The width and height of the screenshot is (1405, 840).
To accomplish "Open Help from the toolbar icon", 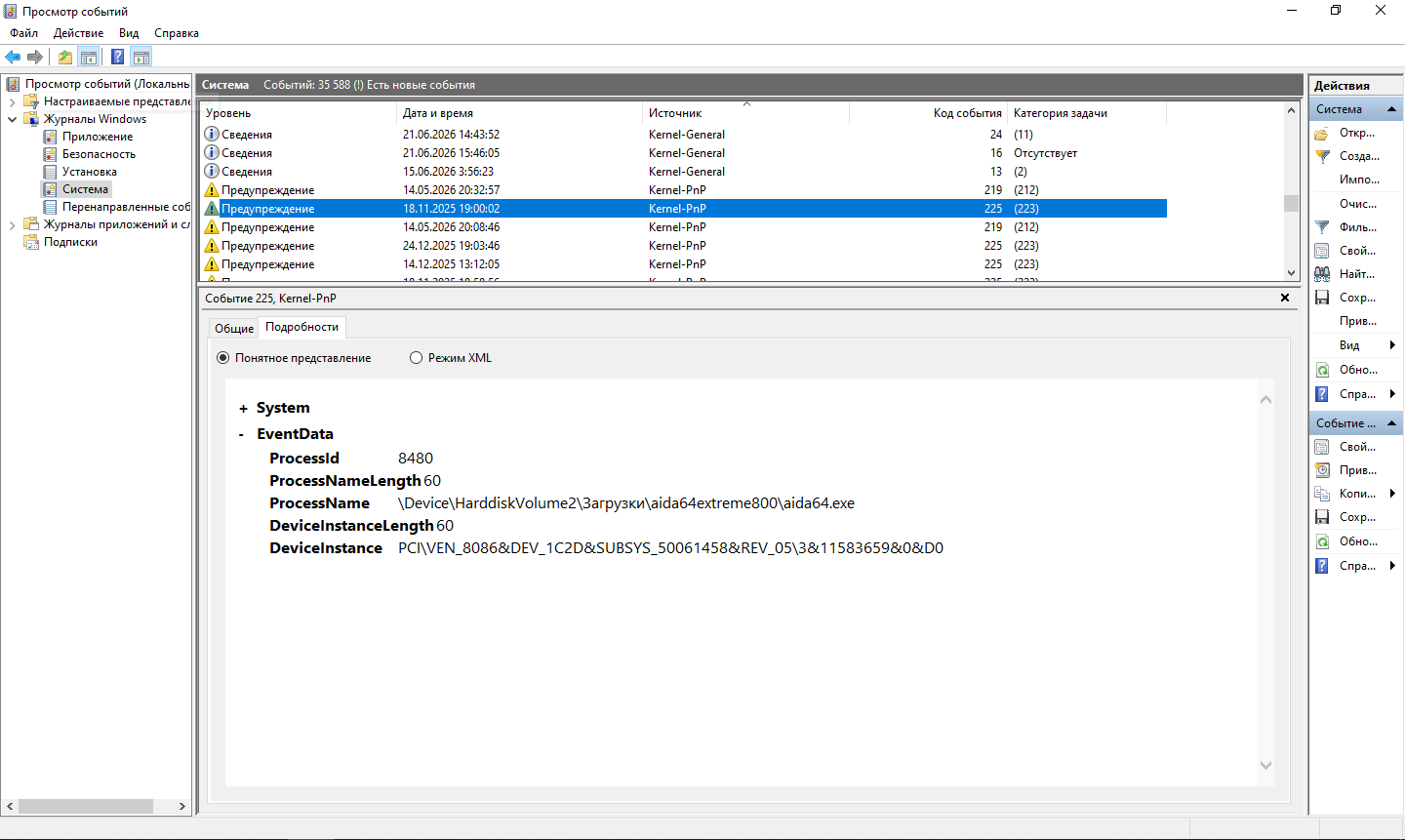I will point(117,57).
